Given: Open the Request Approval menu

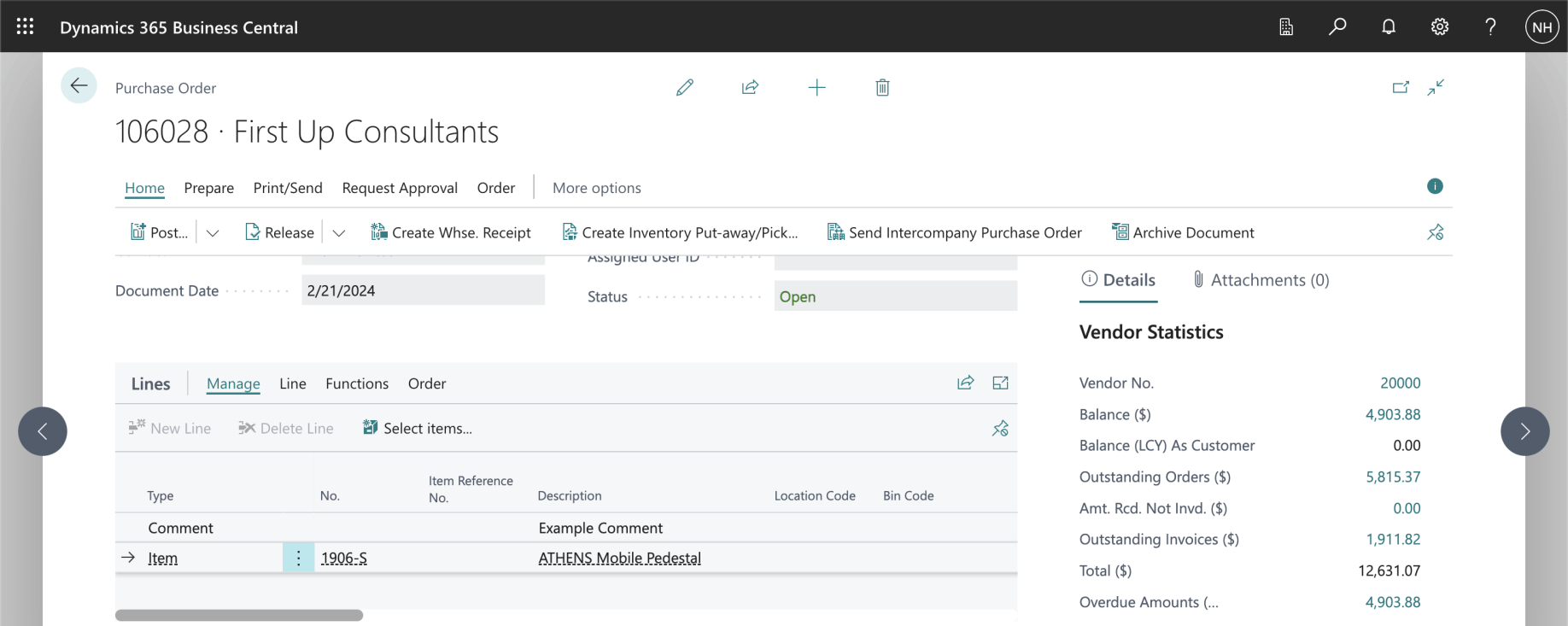Looking at the screenshot, I should (x=400, y=188).
